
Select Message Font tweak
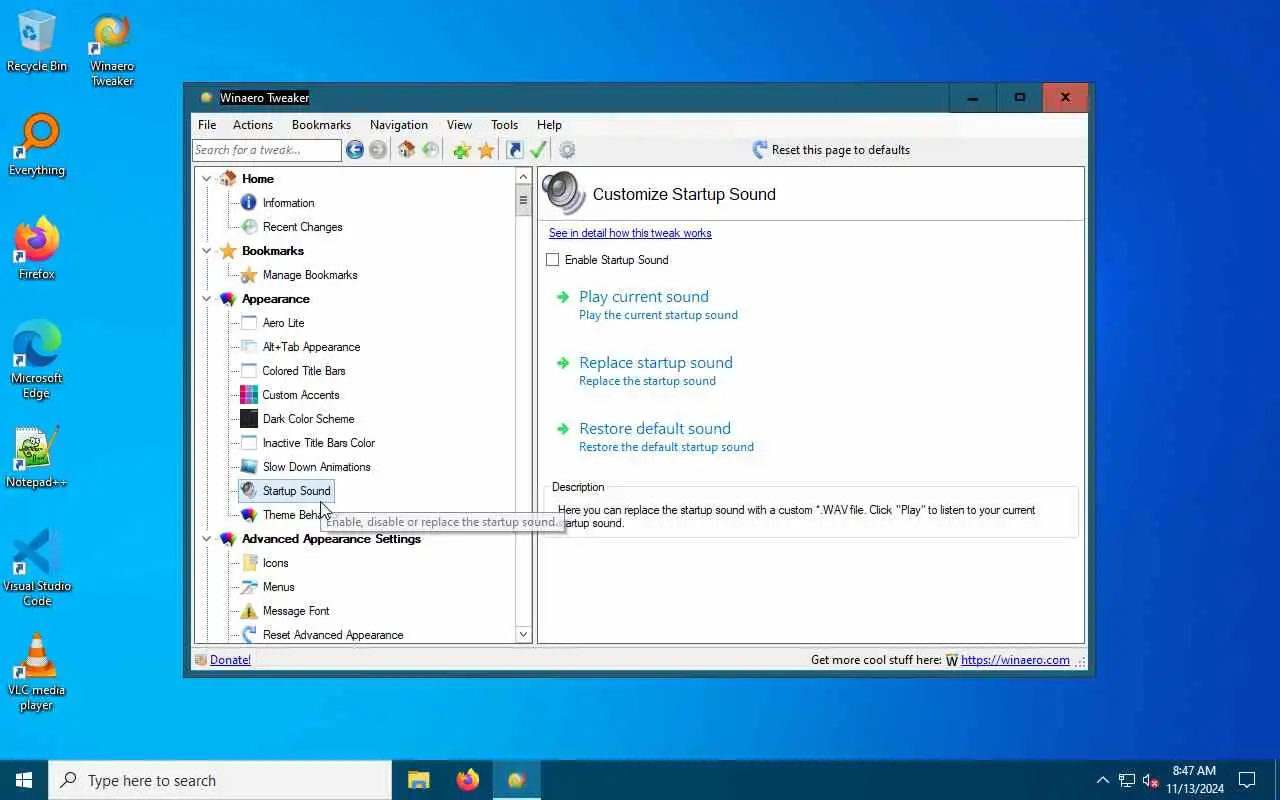pos(296,611)
